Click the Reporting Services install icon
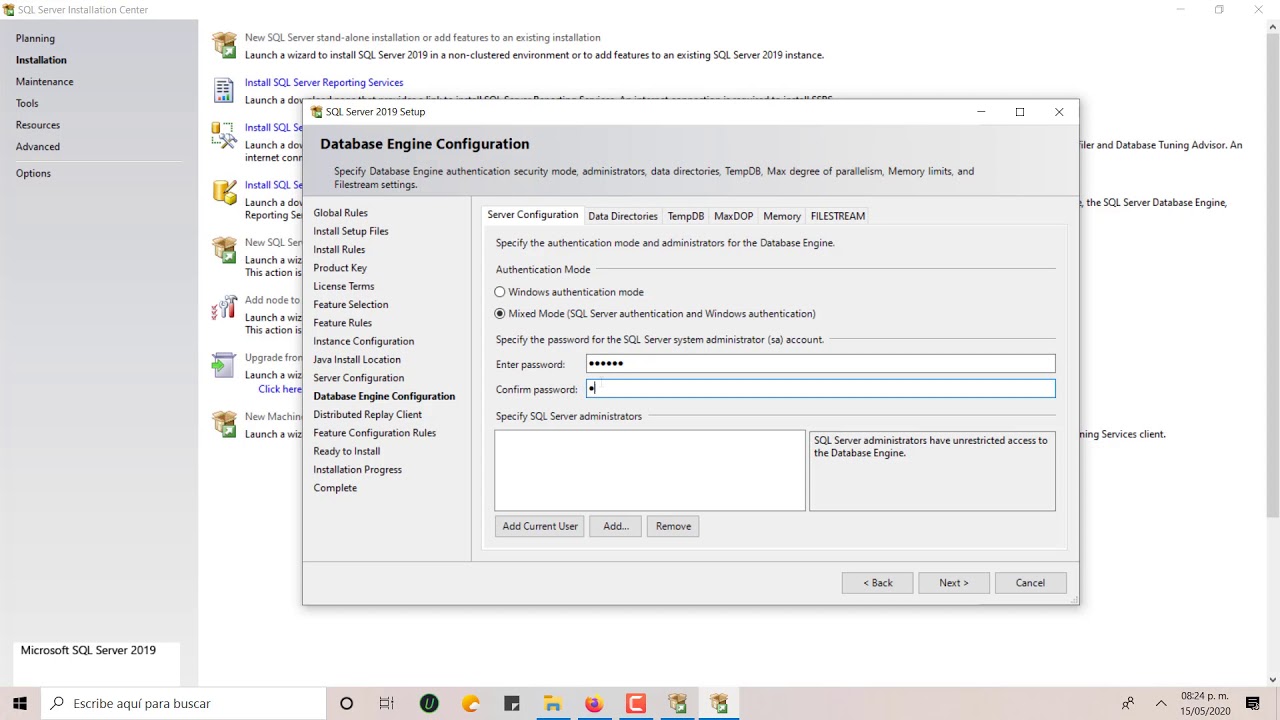 224,90
